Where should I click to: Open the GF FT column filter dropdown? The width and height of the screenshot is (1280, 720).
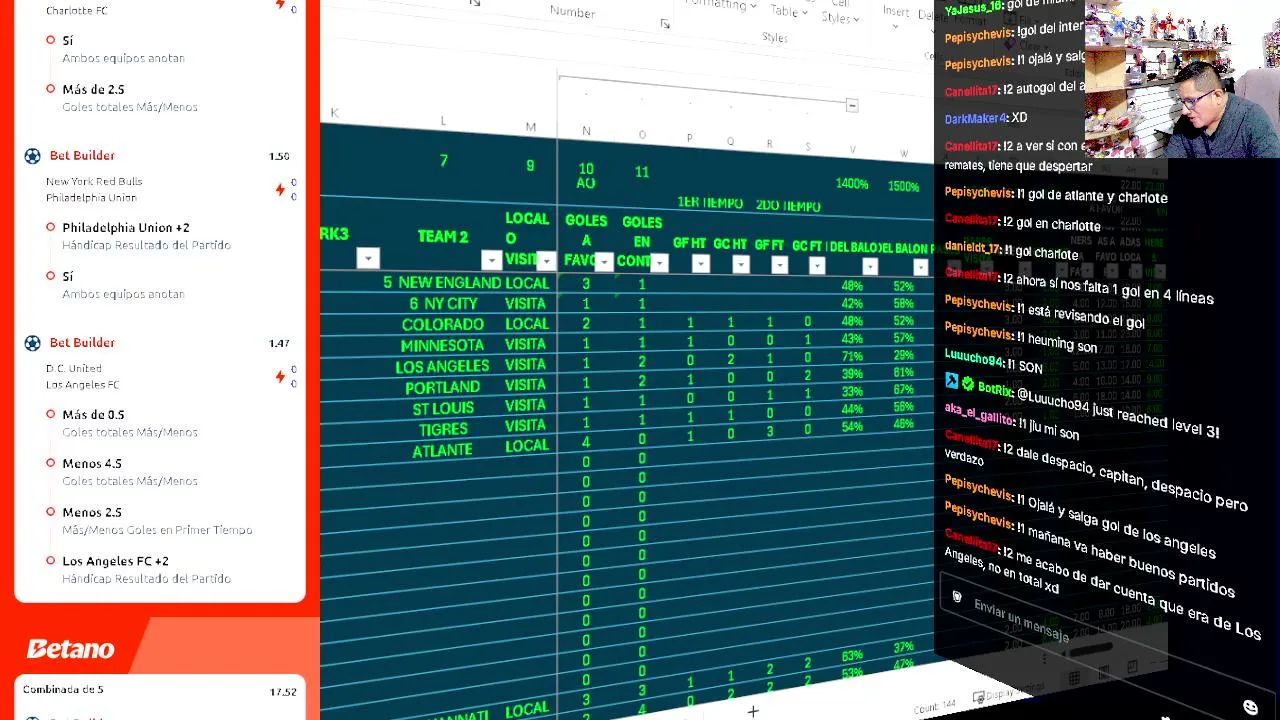[x=779, y=265]
